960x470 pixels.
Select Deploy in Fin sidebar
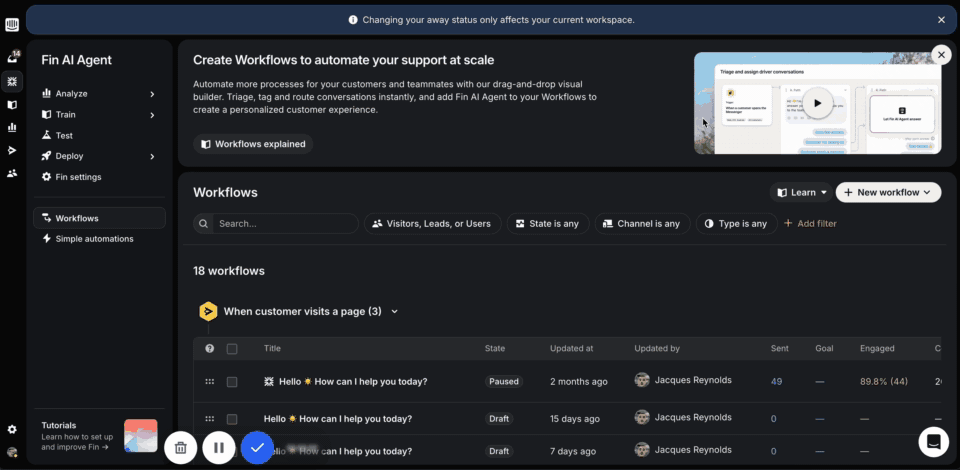pos(69,156)
